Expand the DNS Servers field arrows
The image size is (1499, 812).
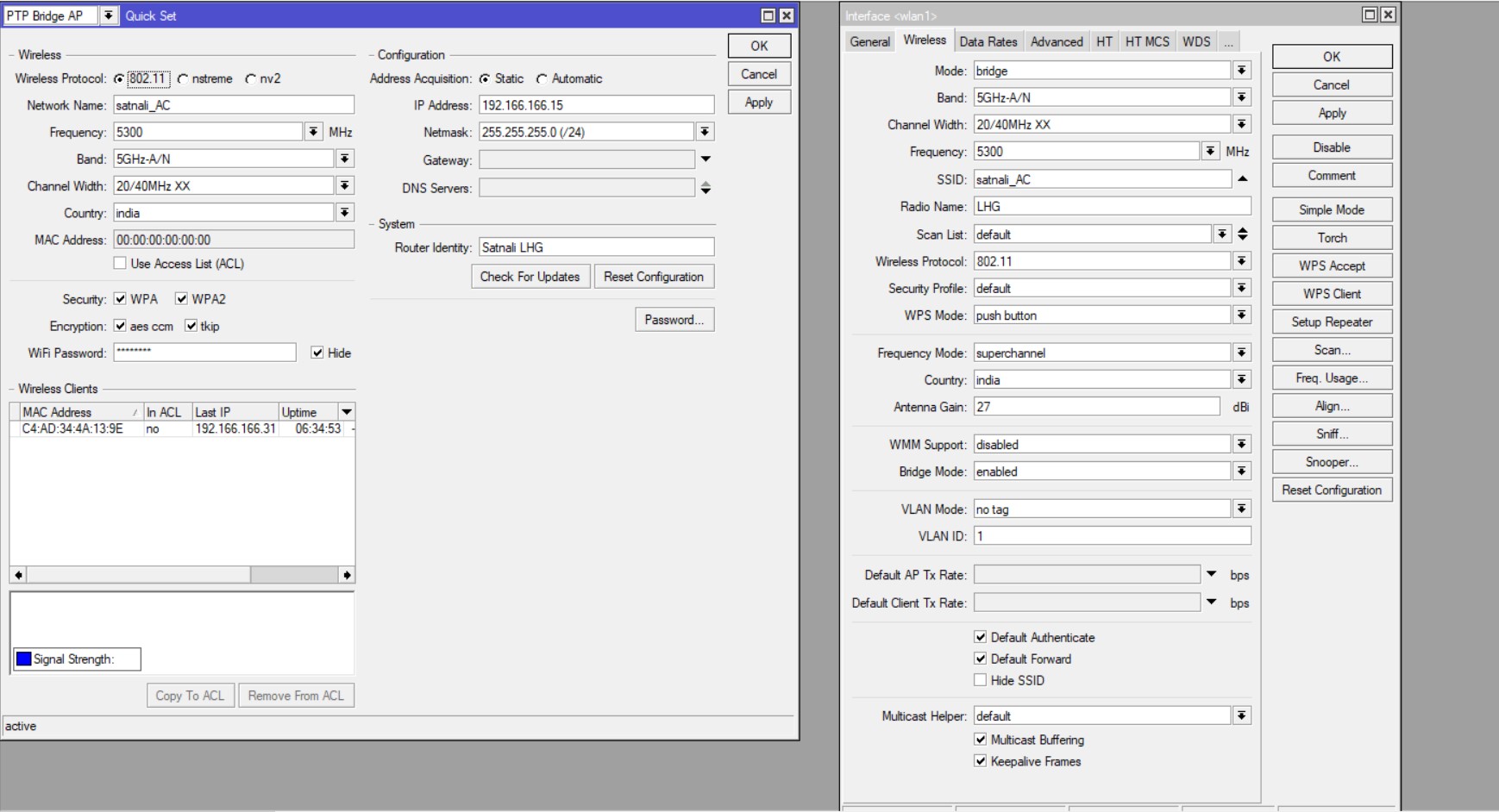(x=706, y=188)
